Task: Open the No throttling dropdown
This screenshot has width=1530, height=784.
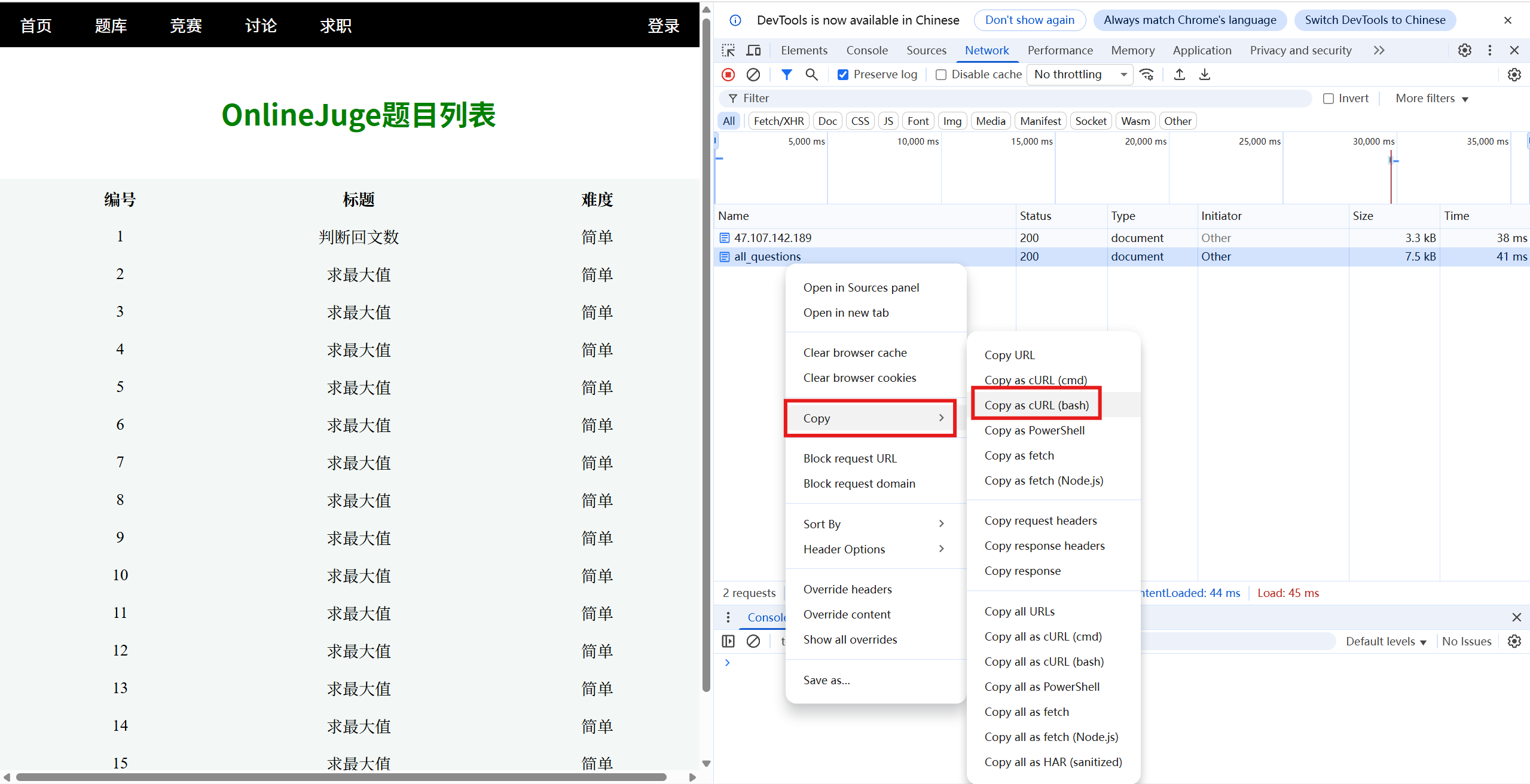Action: coord(1079,75)
